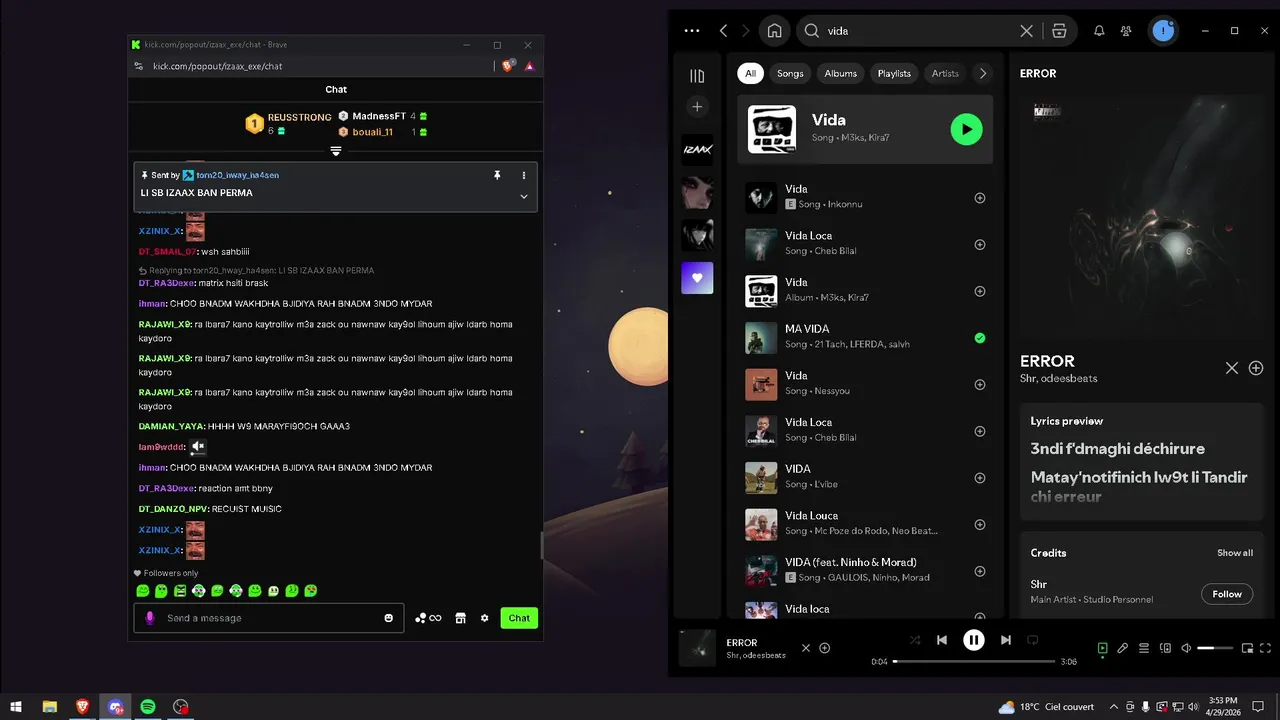
Task: Filter search results by Albums
Action: click(840, 73)
